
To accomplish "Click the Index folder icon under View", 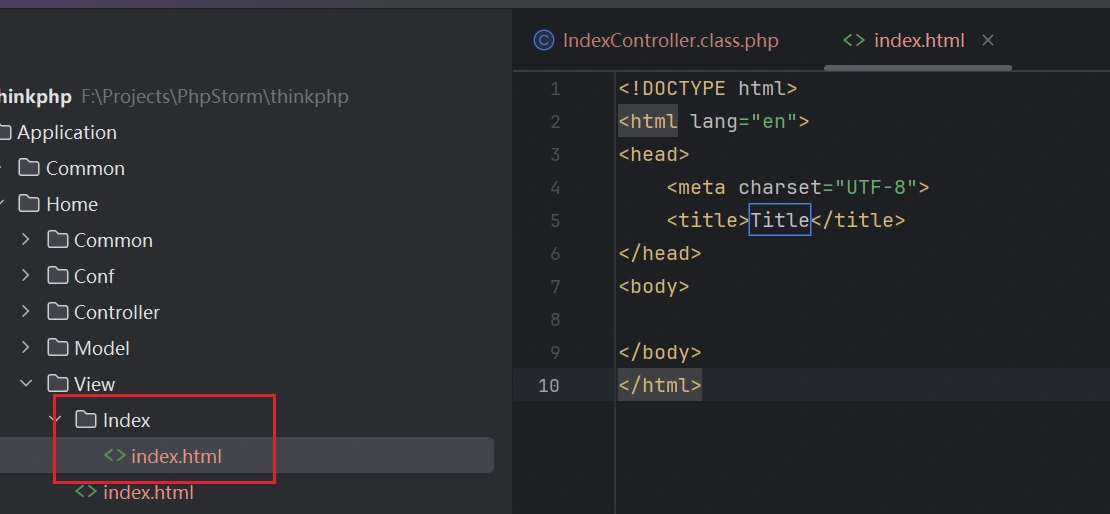I will 86,420.
